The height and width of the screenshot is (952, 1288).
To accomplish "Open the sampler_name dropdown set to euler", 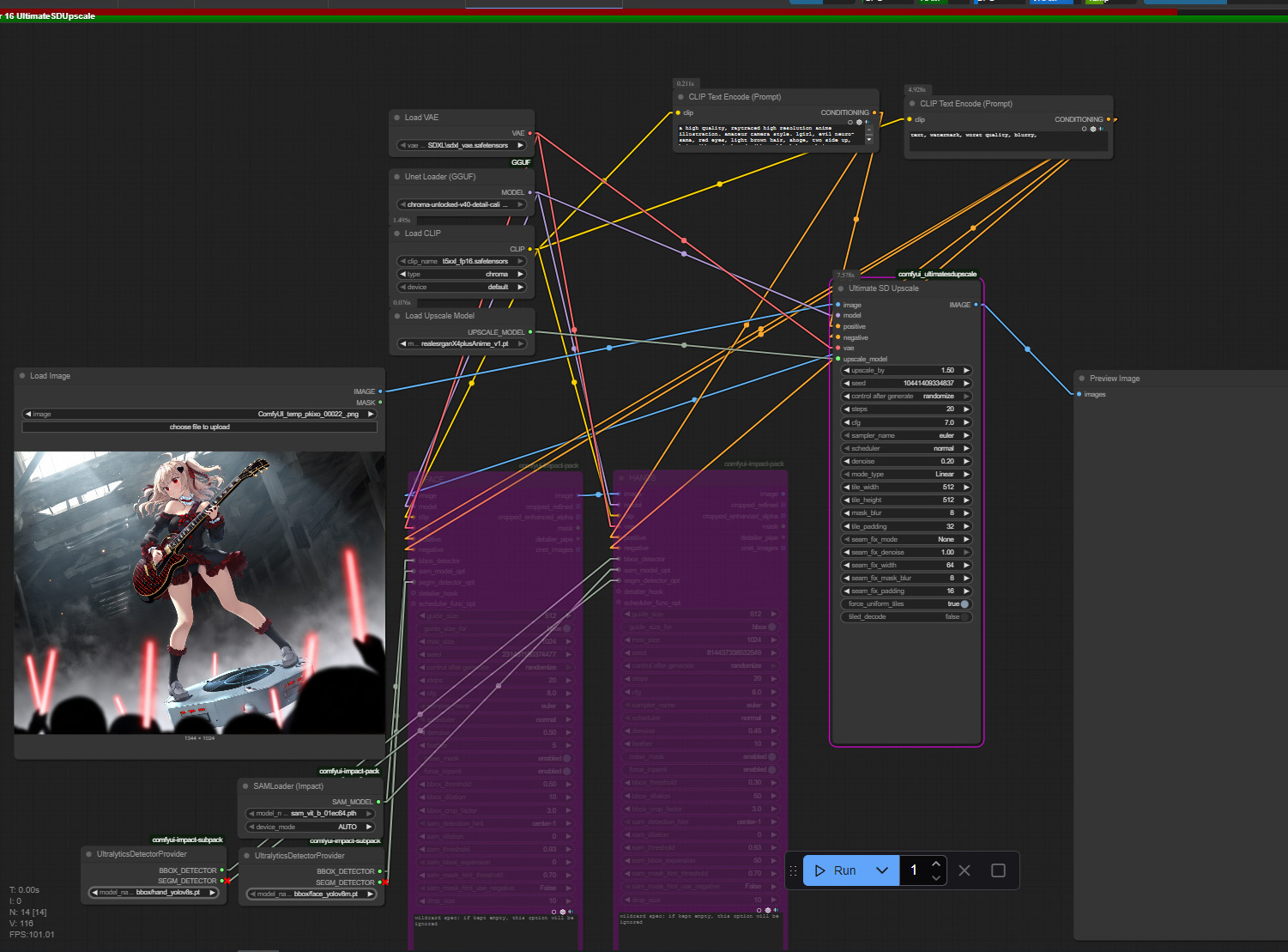I will (907, 435).
